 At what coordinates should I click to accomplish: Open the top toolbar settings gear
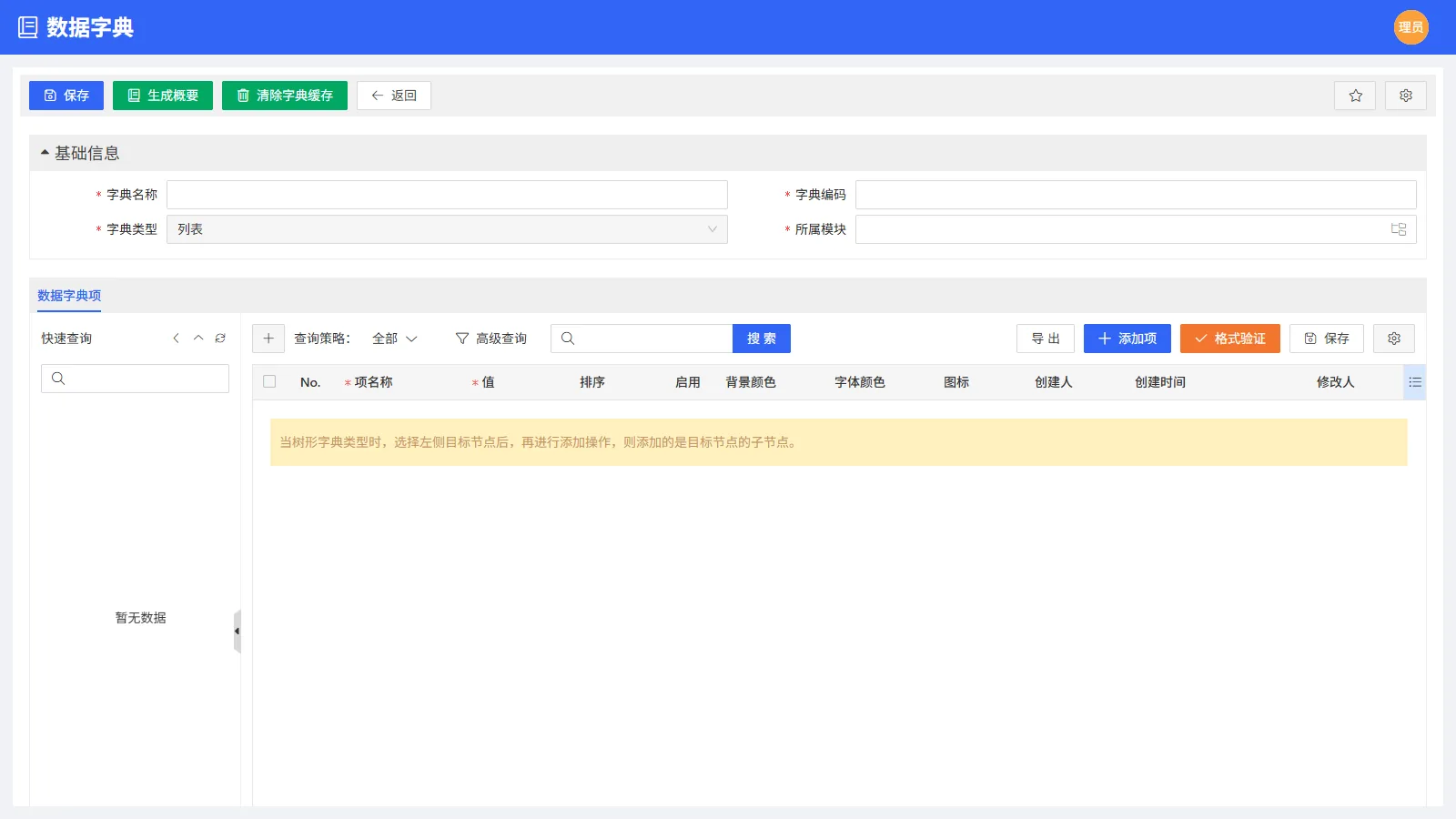pos(1405,96)
